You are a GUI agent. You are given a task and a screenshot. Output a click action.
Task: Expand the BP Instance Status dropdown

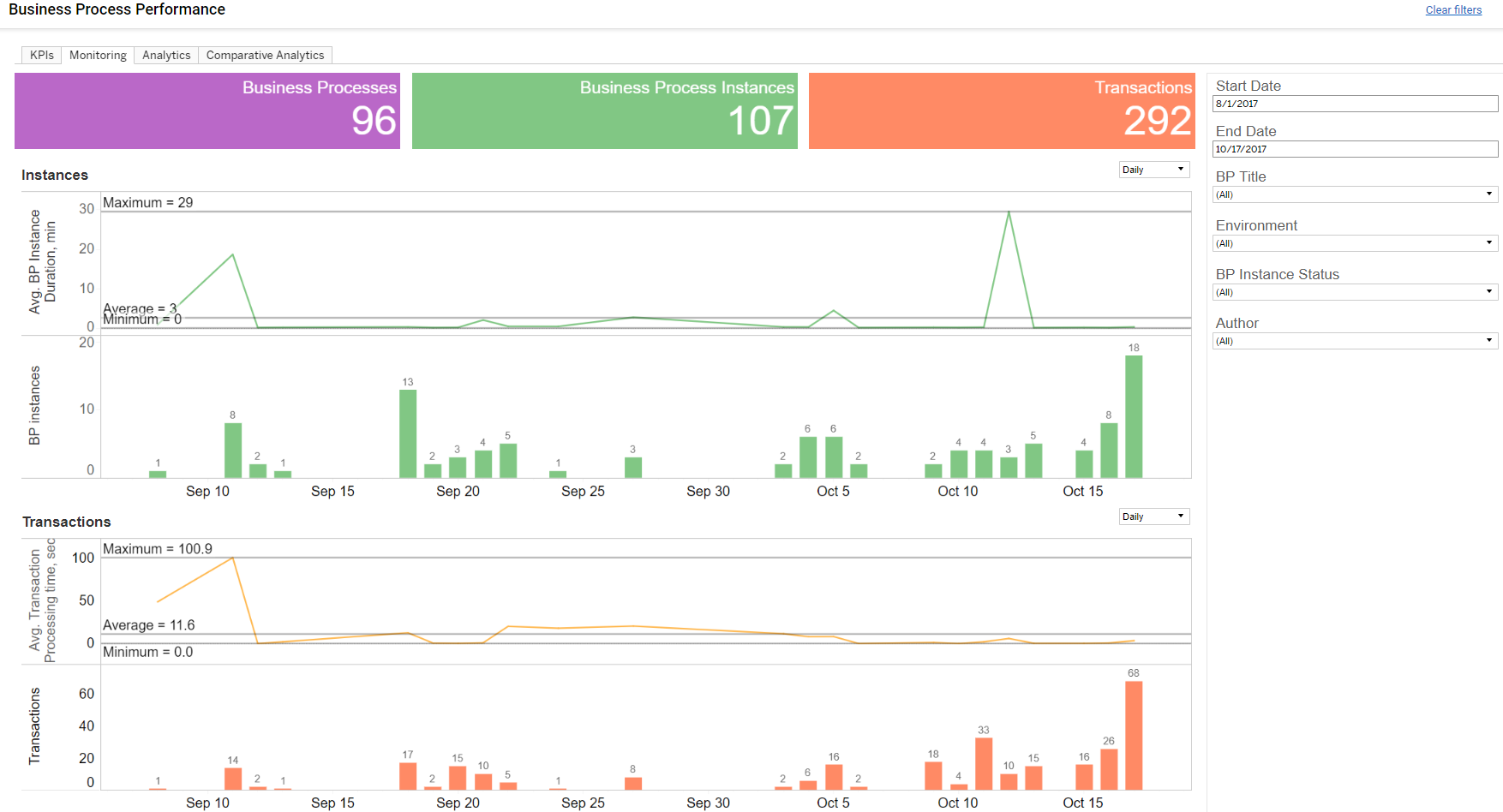coord(1355,292)
